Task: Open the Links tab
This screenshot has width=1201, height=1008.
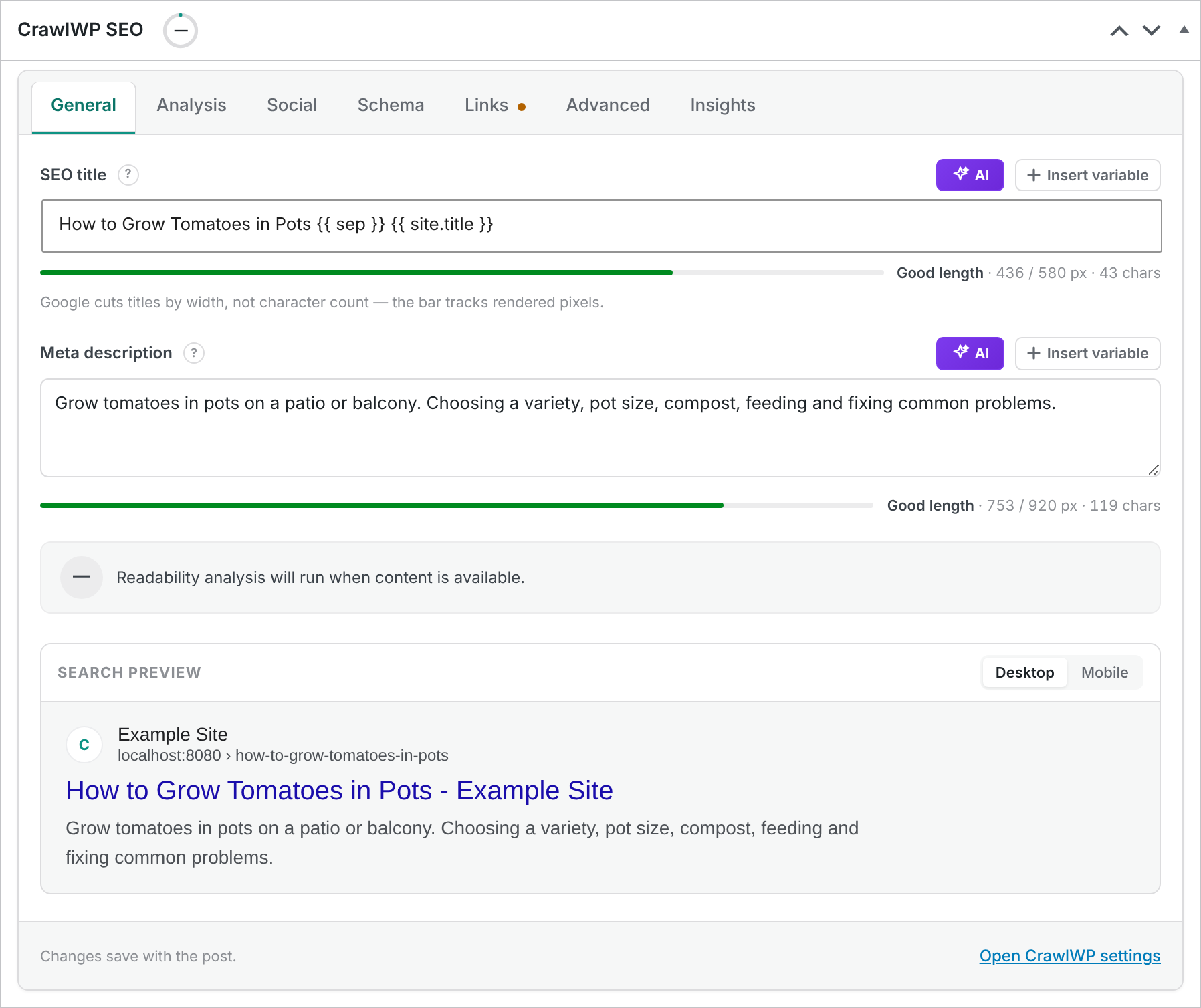Action: (x=495, y=106)
